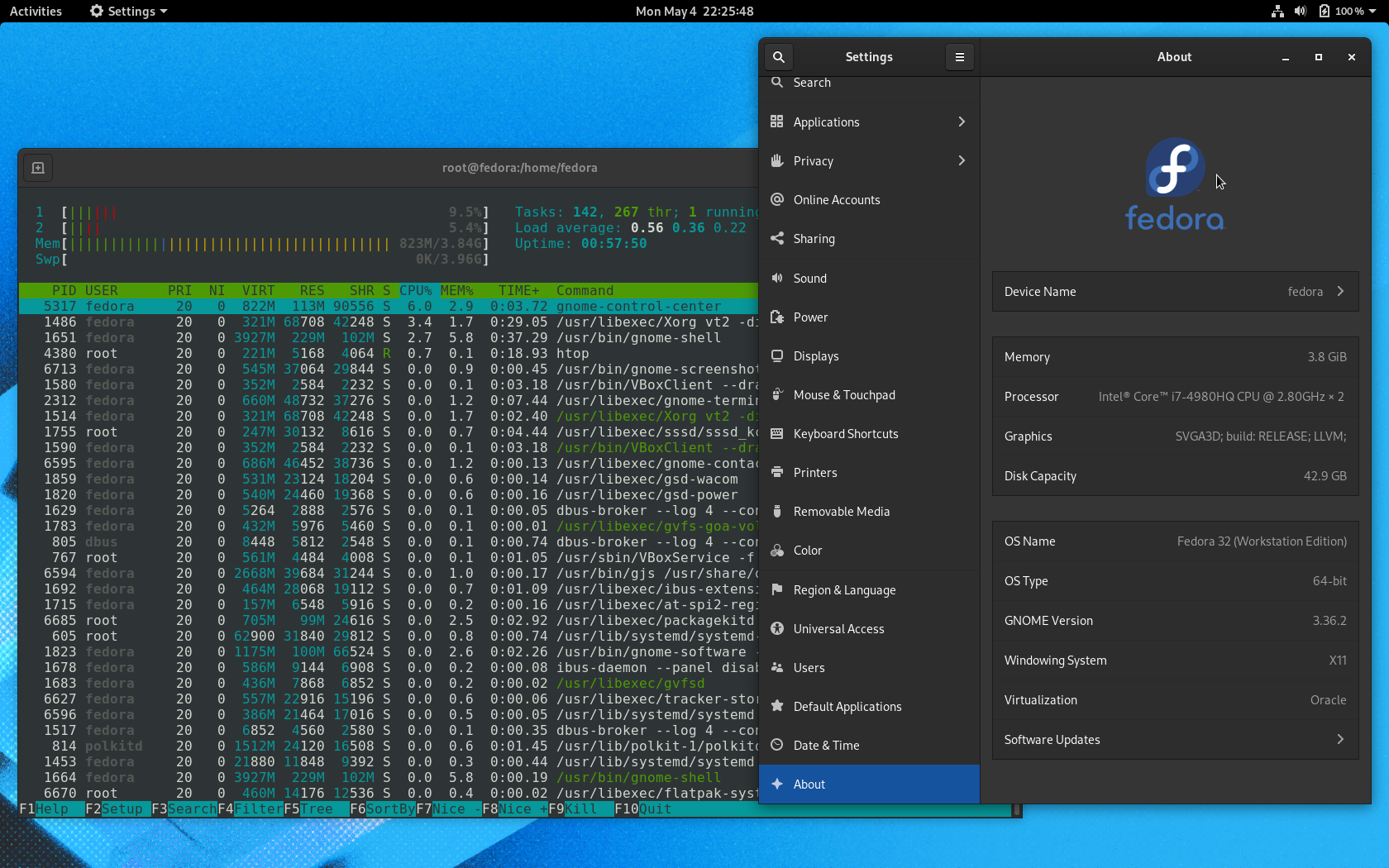The height and width of the screenshot is (868, 1389).
Task: Click the Virtualization Oracle value
Action: 1328,699
